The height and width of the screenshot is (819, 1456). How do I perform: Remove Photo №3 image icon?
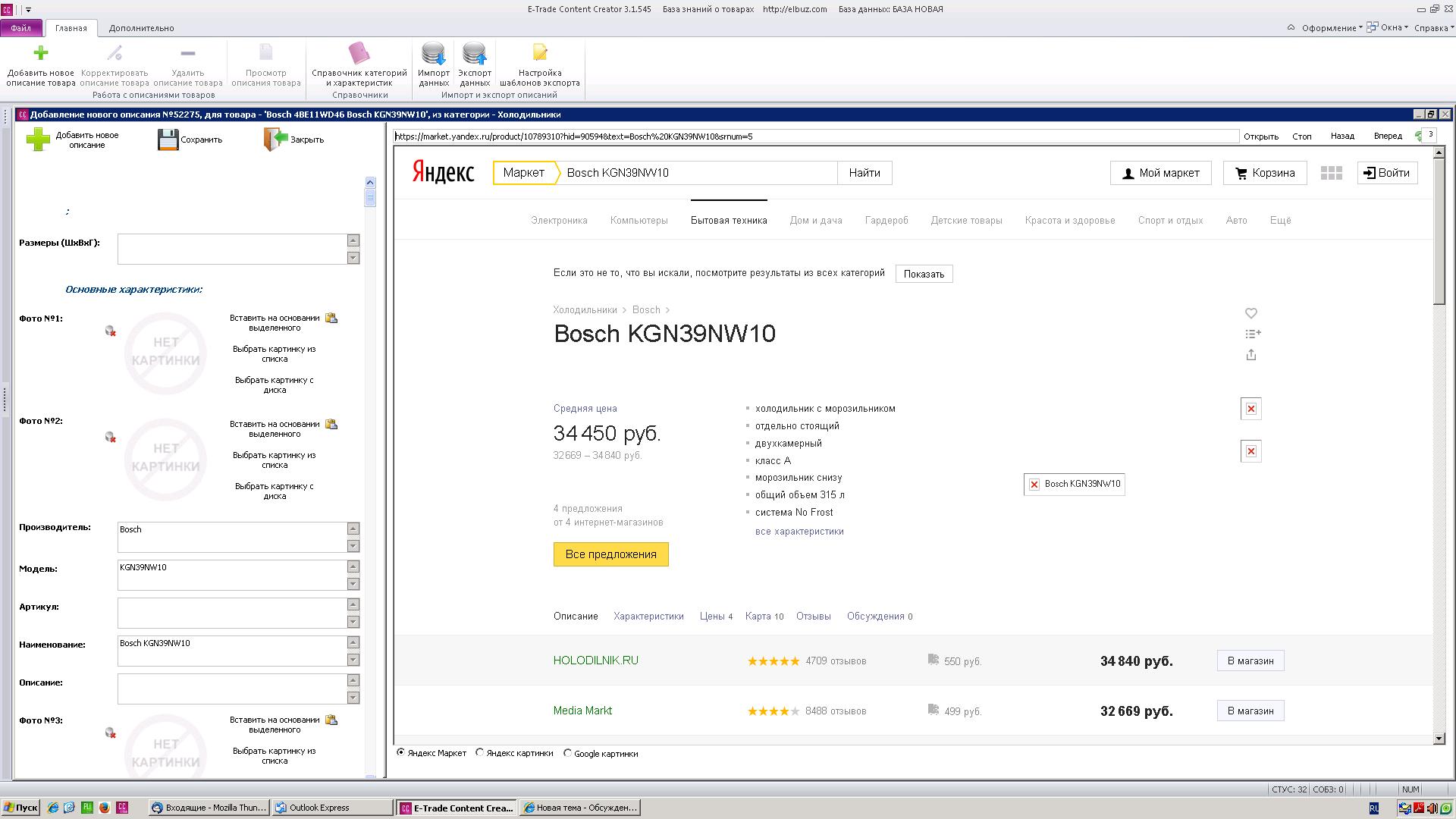[111, 733]
